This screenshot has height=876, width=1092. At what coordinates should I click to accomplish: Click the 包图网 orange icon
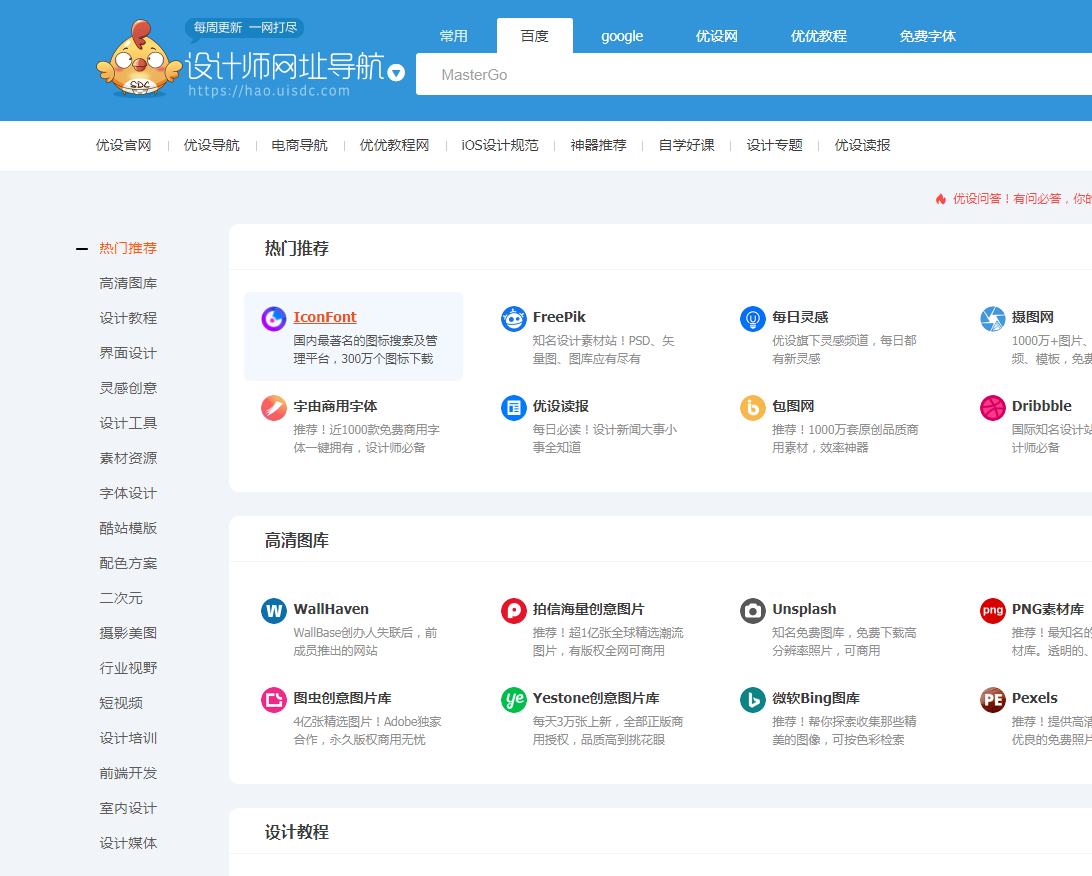click(x=753, y=408)
